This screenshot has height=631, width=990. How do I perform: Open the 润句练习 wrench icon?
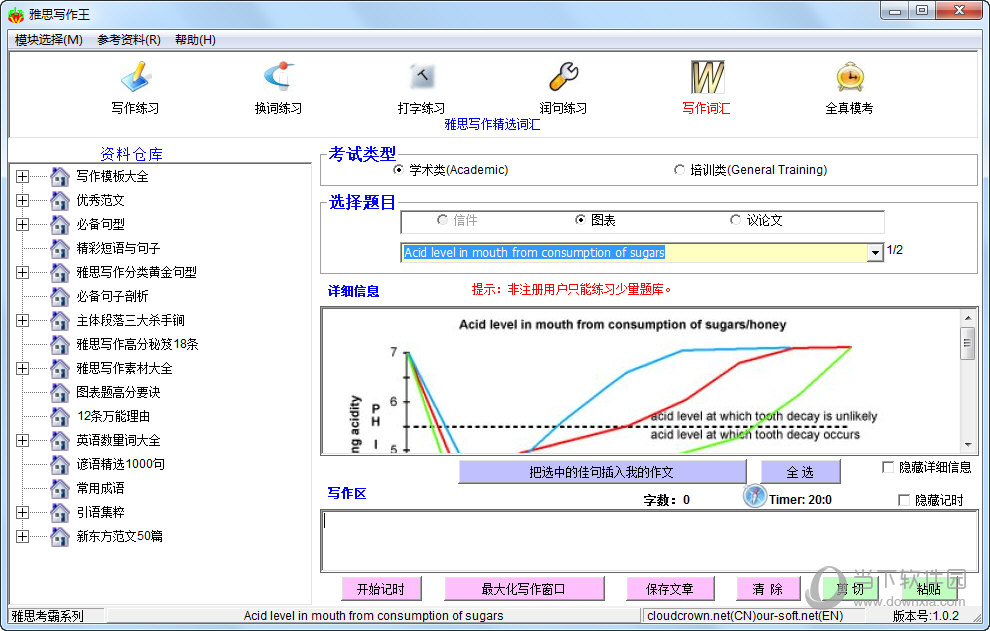(x=563, y=78)
